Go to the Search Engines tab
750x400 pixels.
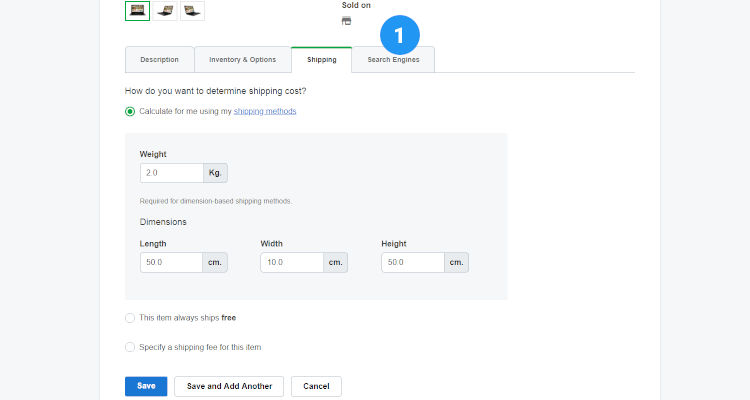click(x=393, y=60)
